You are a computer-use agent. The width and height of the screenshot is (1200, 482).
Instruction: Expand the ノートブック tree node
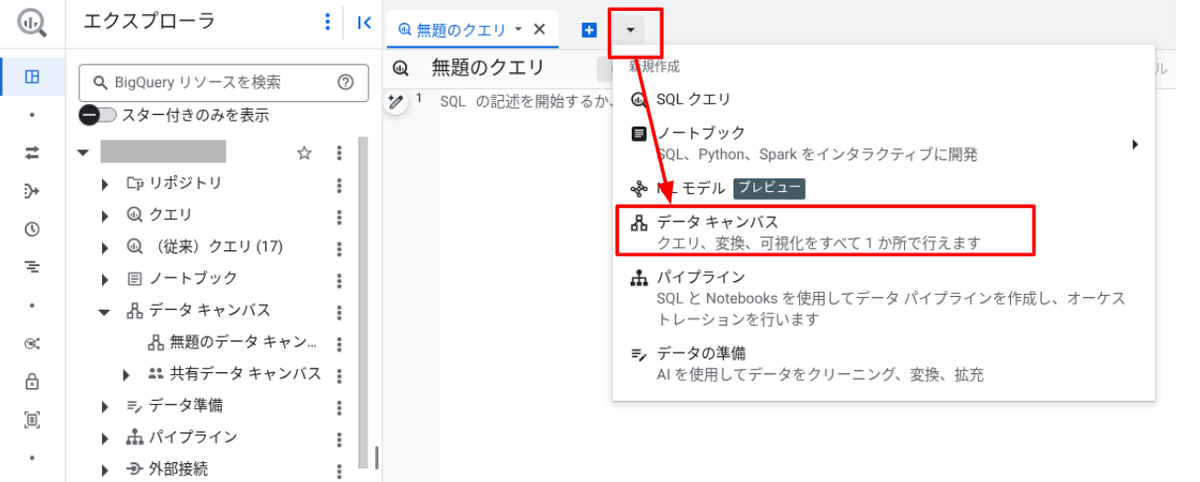[x=106, y=279]
